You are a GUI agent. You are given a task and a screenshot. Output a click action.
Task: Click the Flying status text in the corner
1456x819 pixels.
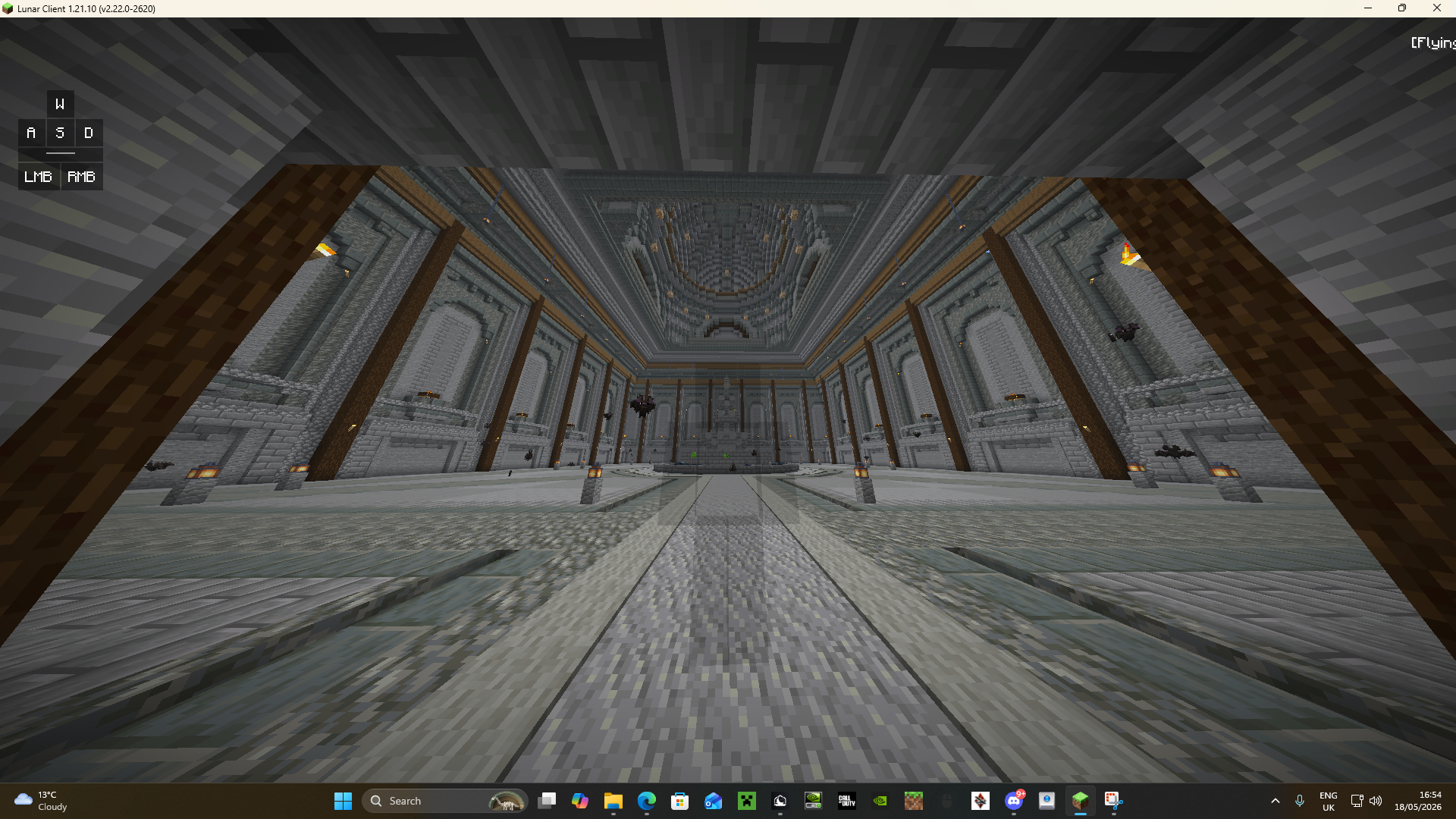point(1433,42)
